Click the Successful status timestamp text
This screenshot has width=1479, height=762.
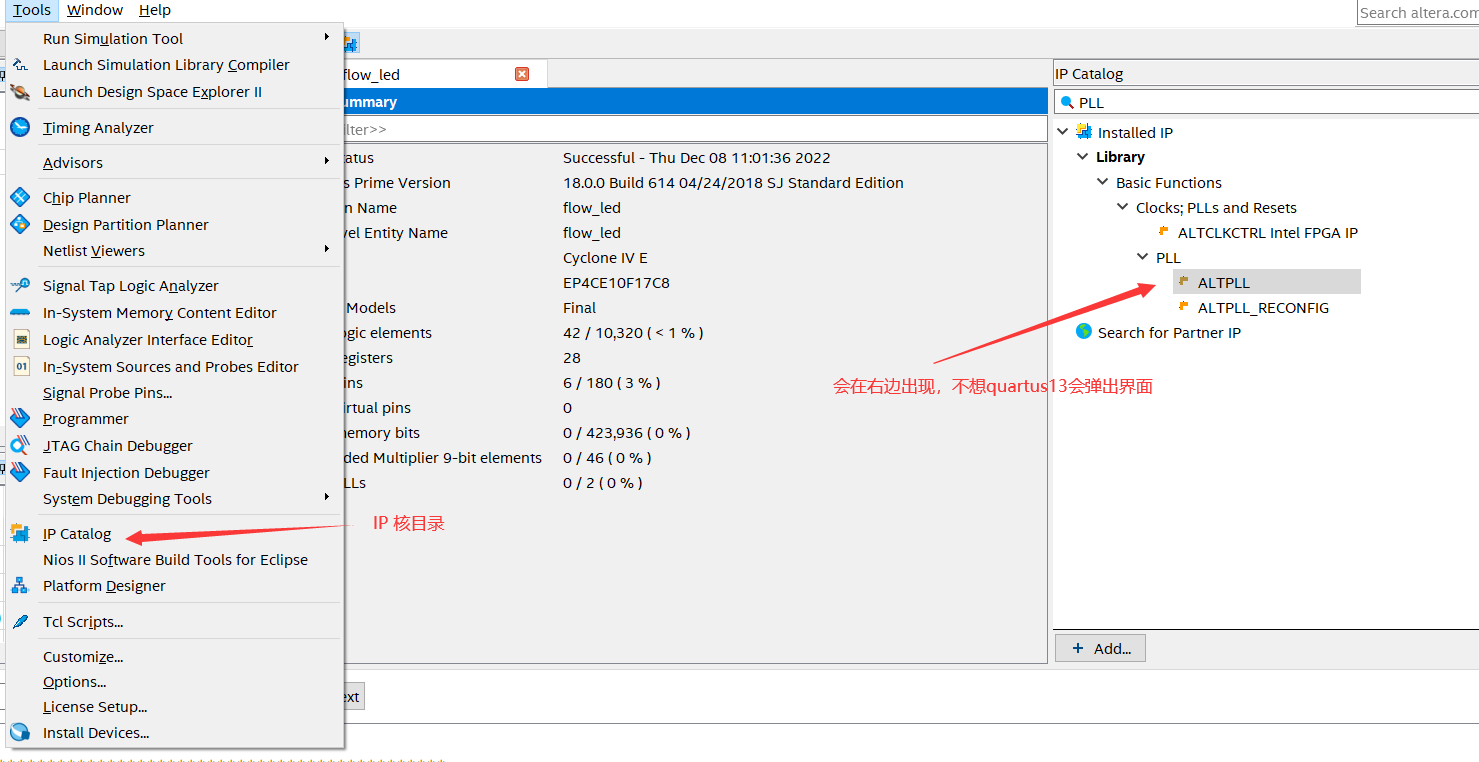[697, 158]
